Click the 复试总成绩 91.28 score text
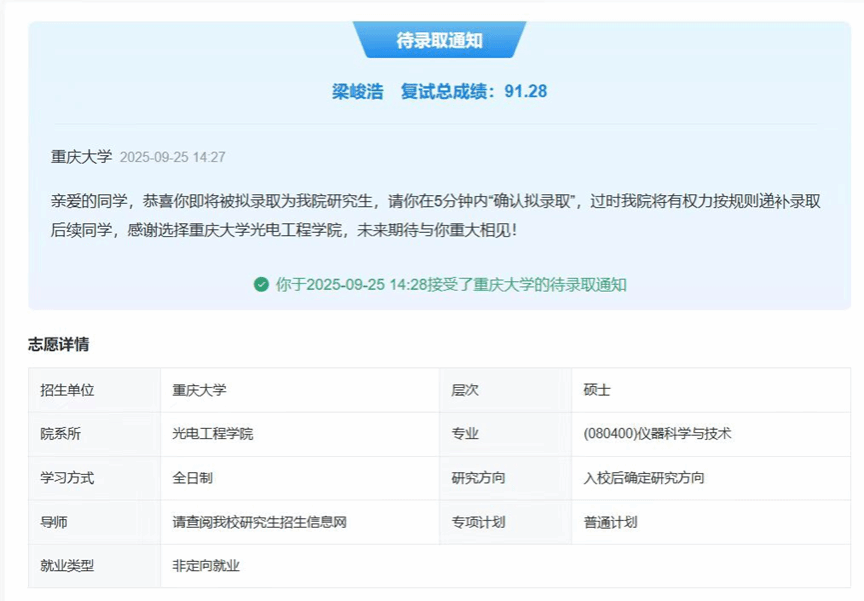Image resolution: width=864 pixels, height=601 pixels. 473,91
